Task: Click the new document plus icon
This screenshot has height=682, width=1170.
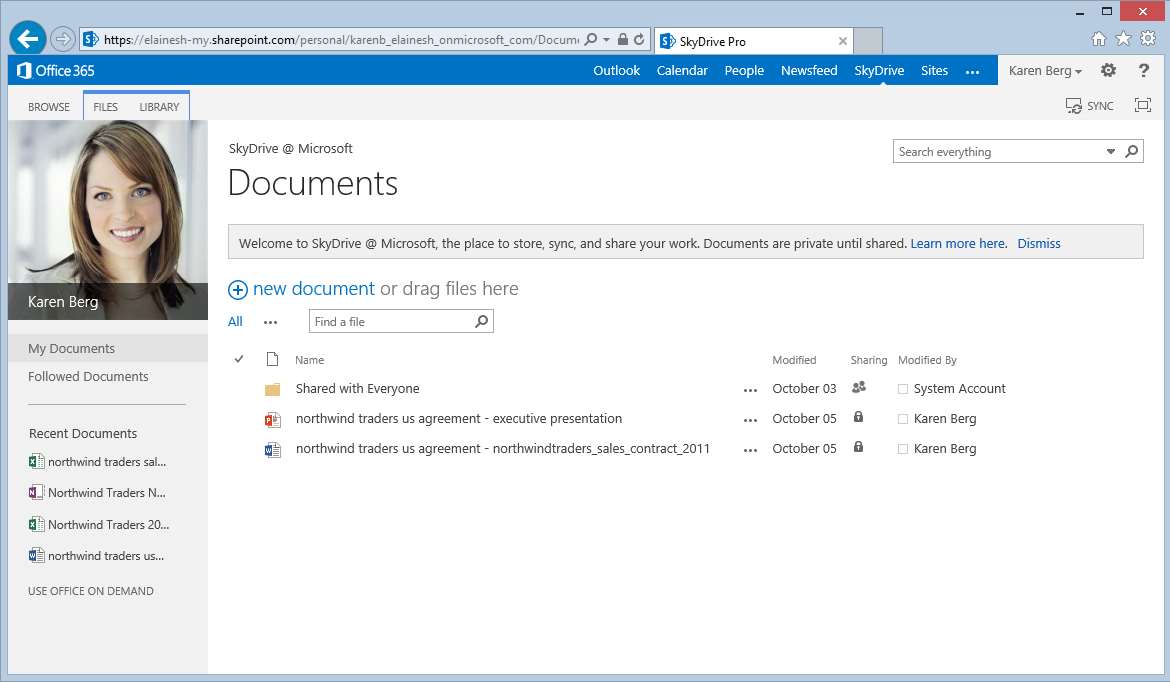Action: pyautogui.click(x=237, y=290)
